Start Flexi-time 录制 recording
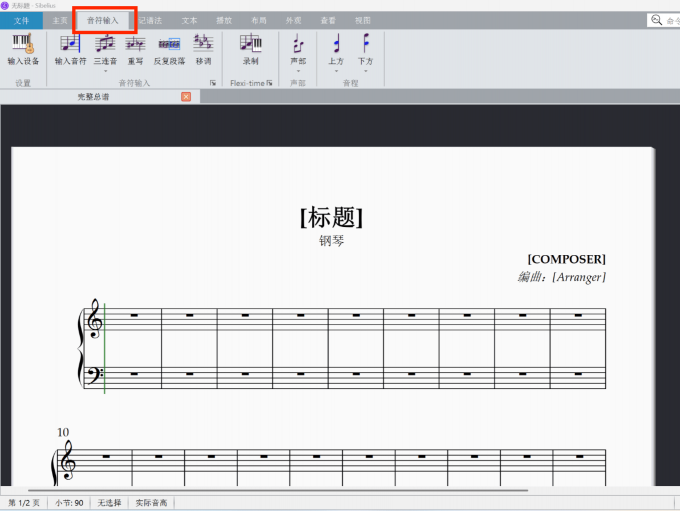Screen dimensions: 680x511 tap(251, 49)
